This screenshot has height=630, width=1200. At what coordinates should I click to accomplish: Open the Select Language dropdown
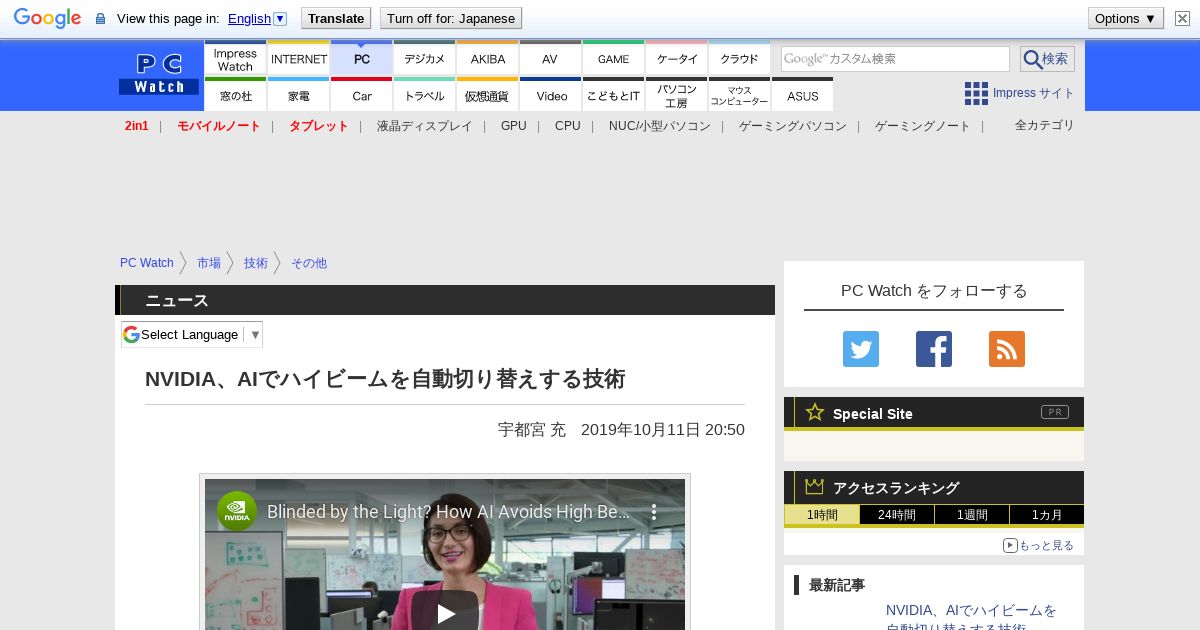coord(192,334)
